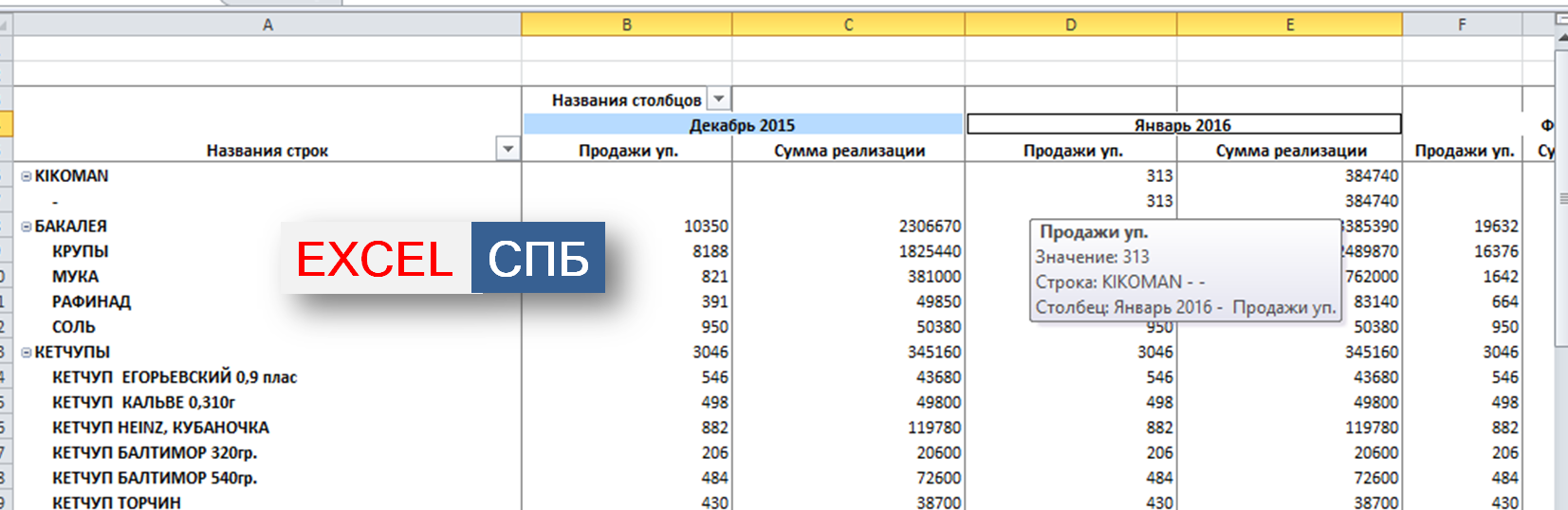Click the Сумма реализации header under Декабрь 2015

(849, 151)
